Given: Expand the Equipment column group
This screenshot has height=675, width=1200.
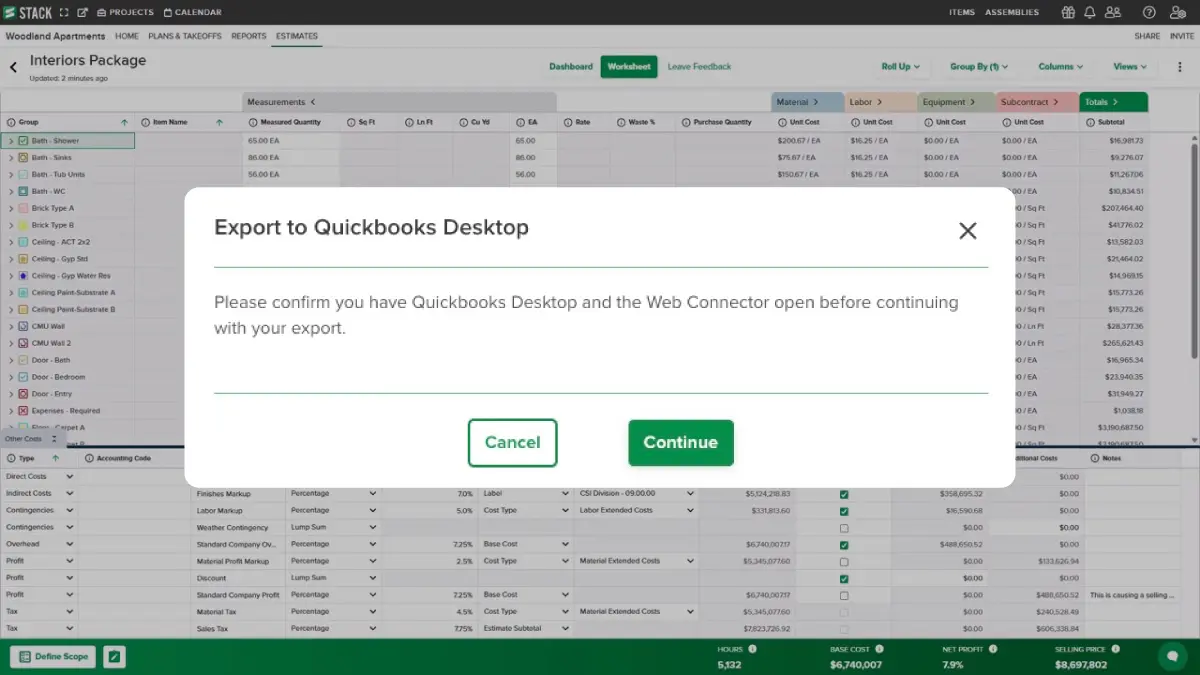Looking at the screenshot, I should coord(972,102).
